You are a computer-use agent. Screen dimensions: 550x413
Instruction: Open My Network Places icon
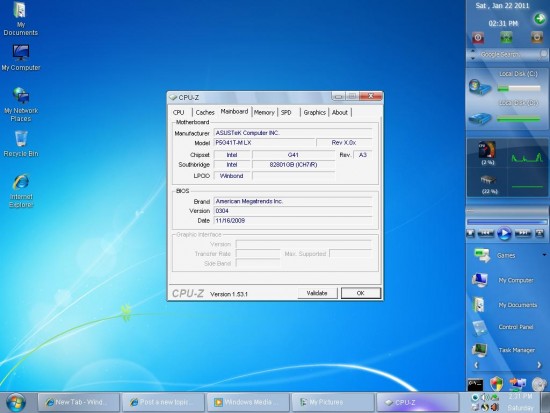[x=21, y=104]
